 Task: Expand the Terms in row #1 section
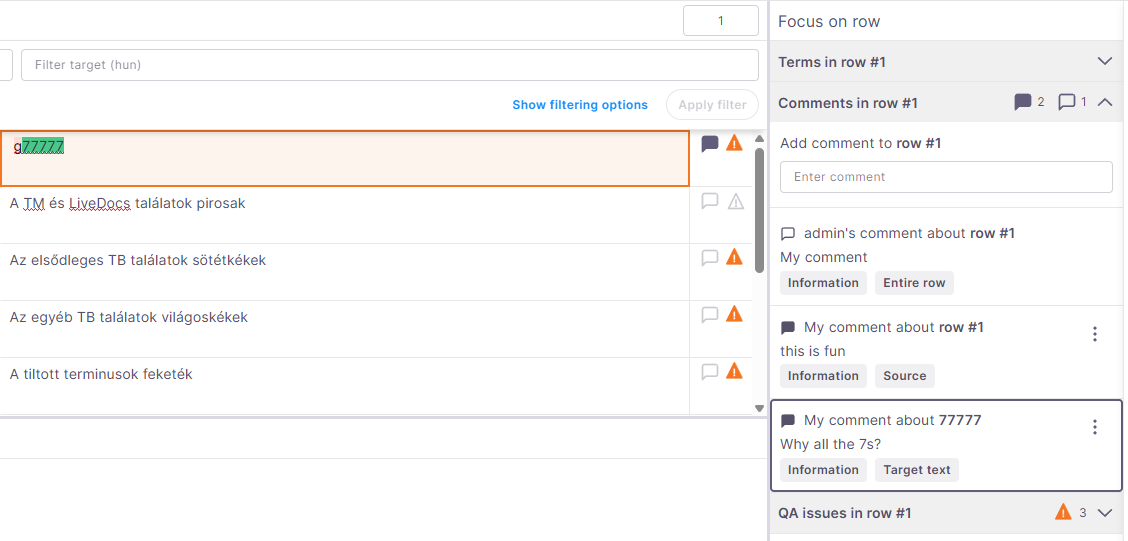[1105, 61]
